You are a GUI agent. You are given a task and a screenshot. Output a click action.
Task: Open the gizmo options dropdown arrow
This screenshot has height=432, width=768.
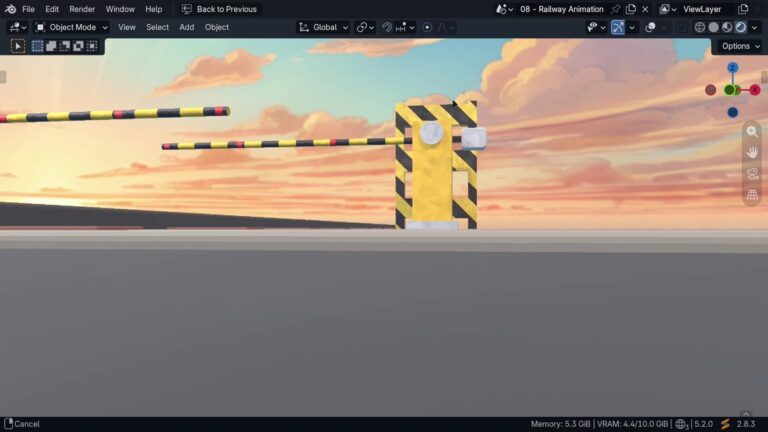(632, 27)
